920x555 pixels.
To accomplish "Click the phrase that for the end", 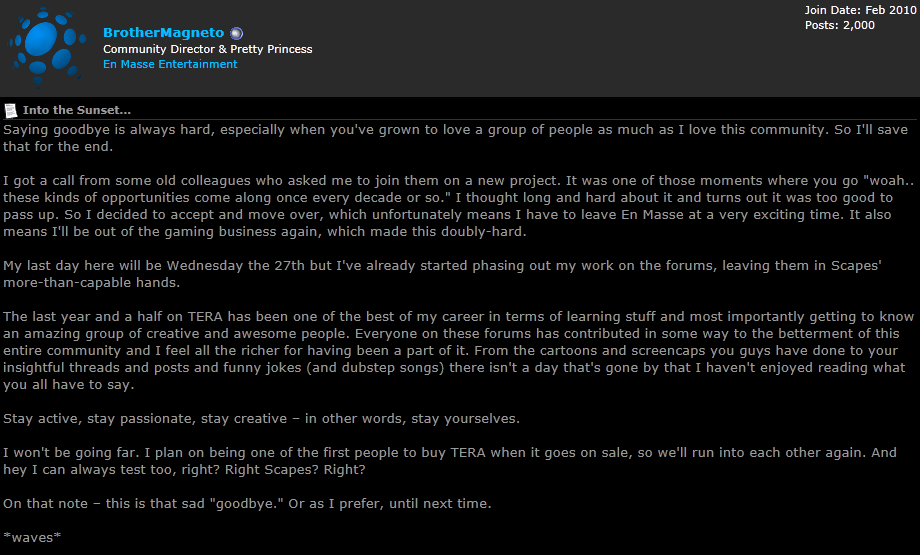I will [x=58, y=147].
